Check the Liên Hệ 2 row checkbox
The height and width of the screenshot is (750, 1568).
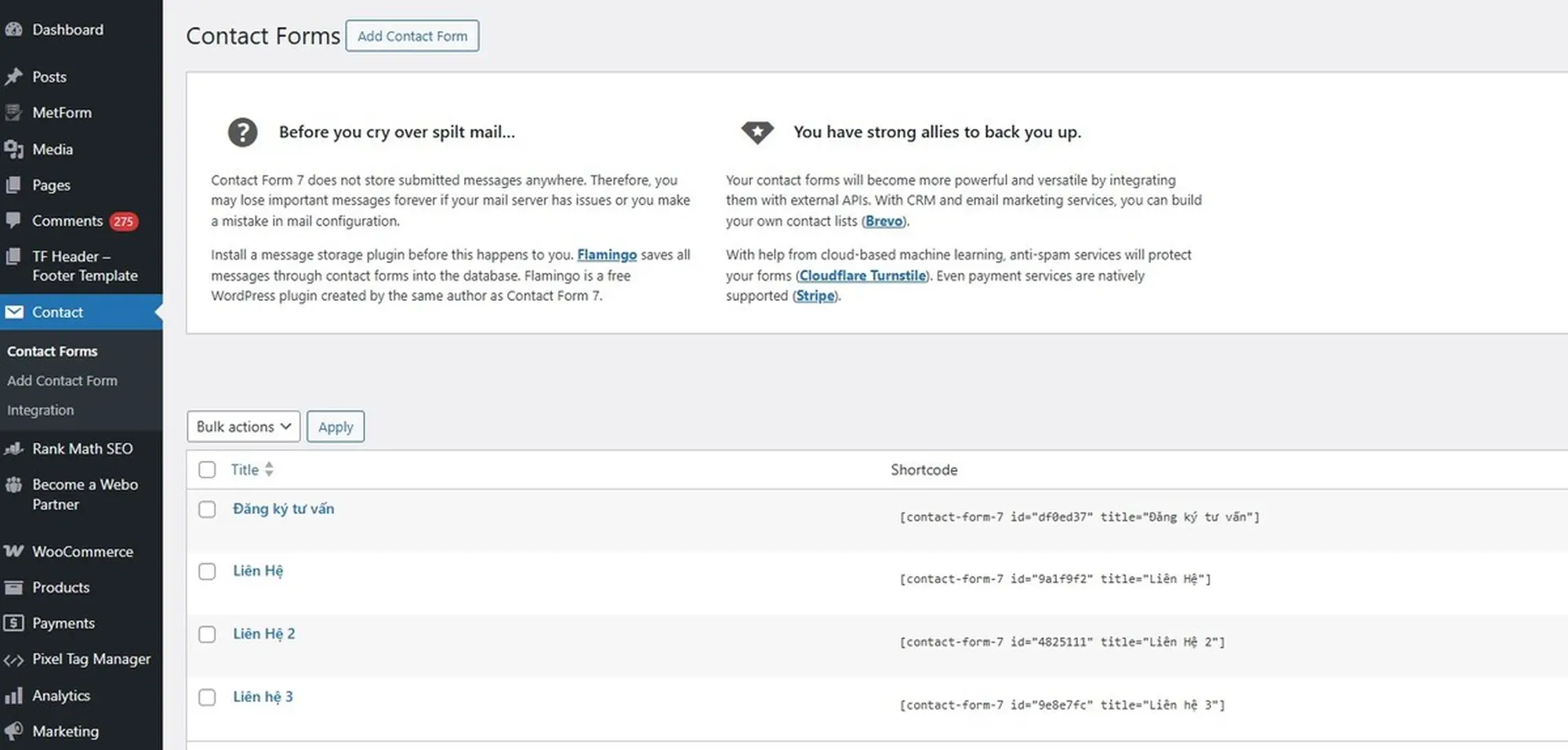click(207, 634)
